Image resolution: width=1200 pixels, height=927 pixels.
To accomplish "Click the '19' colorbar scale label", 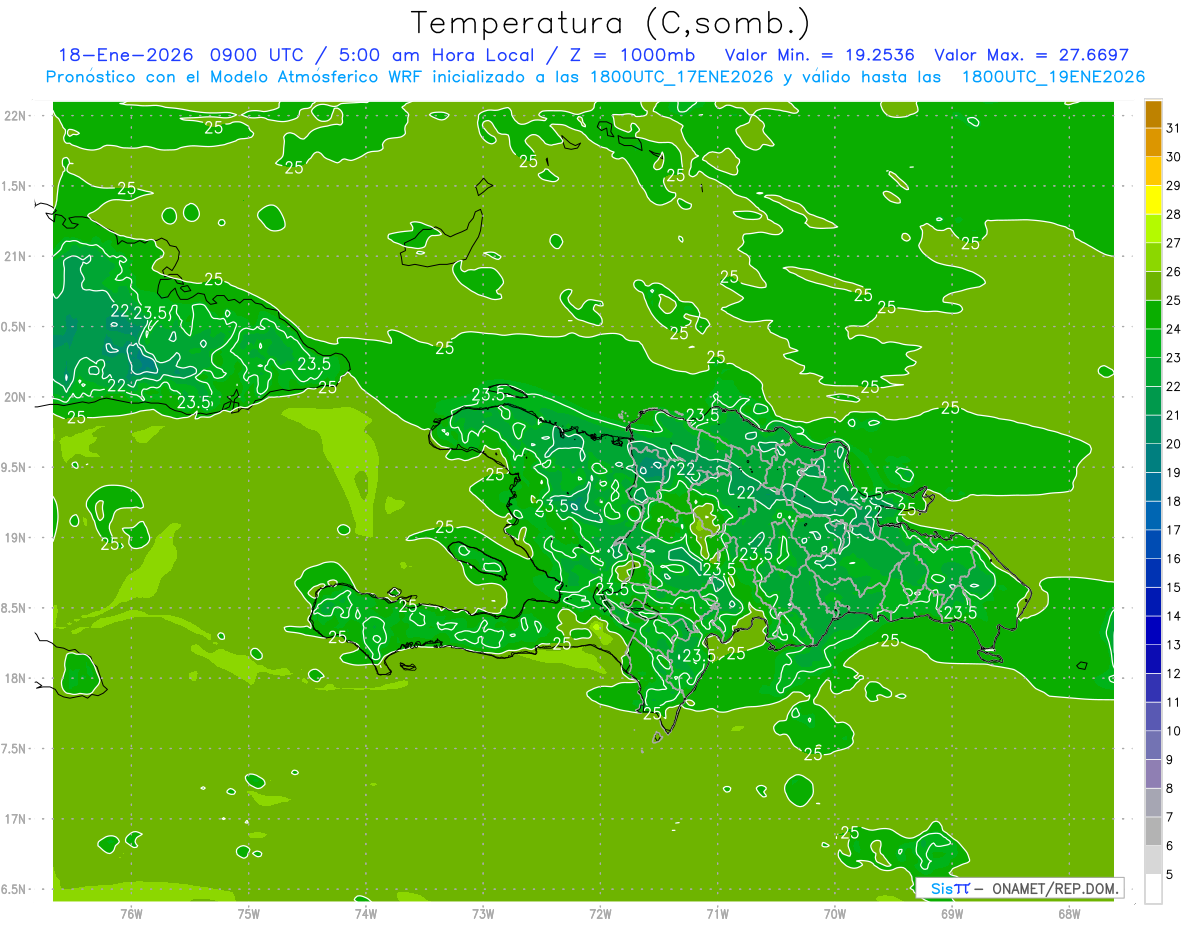I will (x=1174, y=472).
